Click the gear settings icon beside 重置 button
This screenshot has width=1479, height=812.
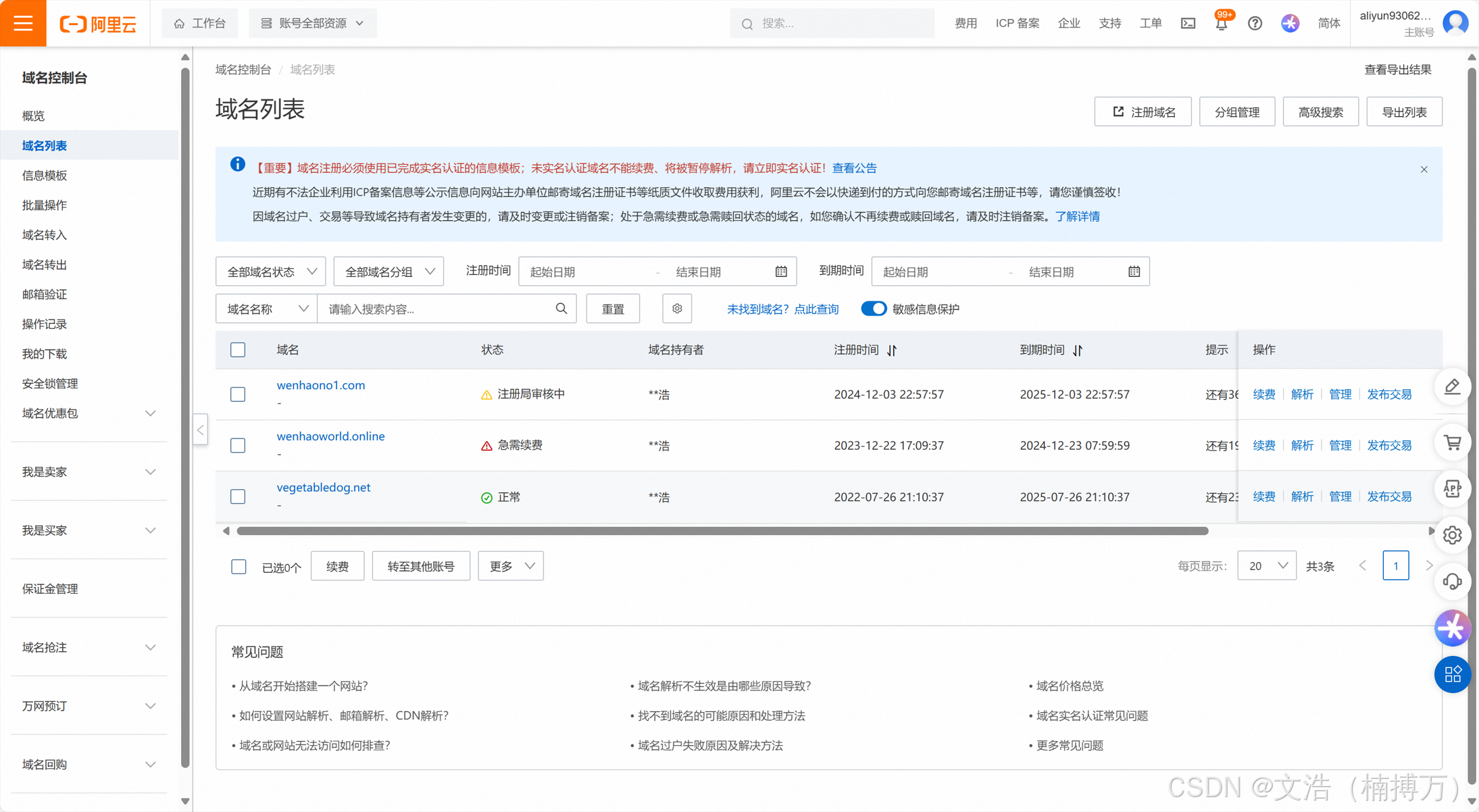coord(677,309)
